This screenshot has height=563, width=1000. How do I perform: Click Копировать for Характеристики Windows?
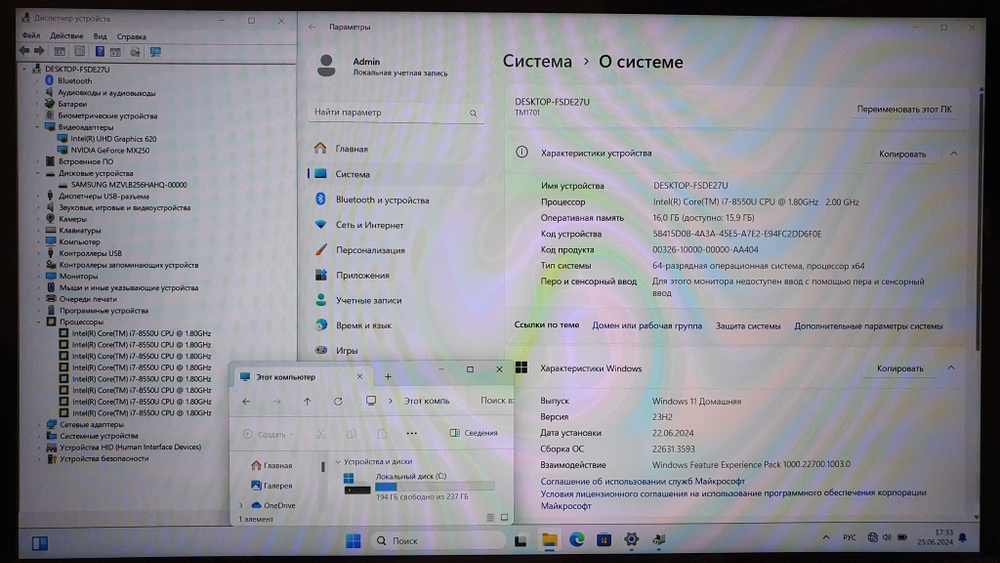900,369
